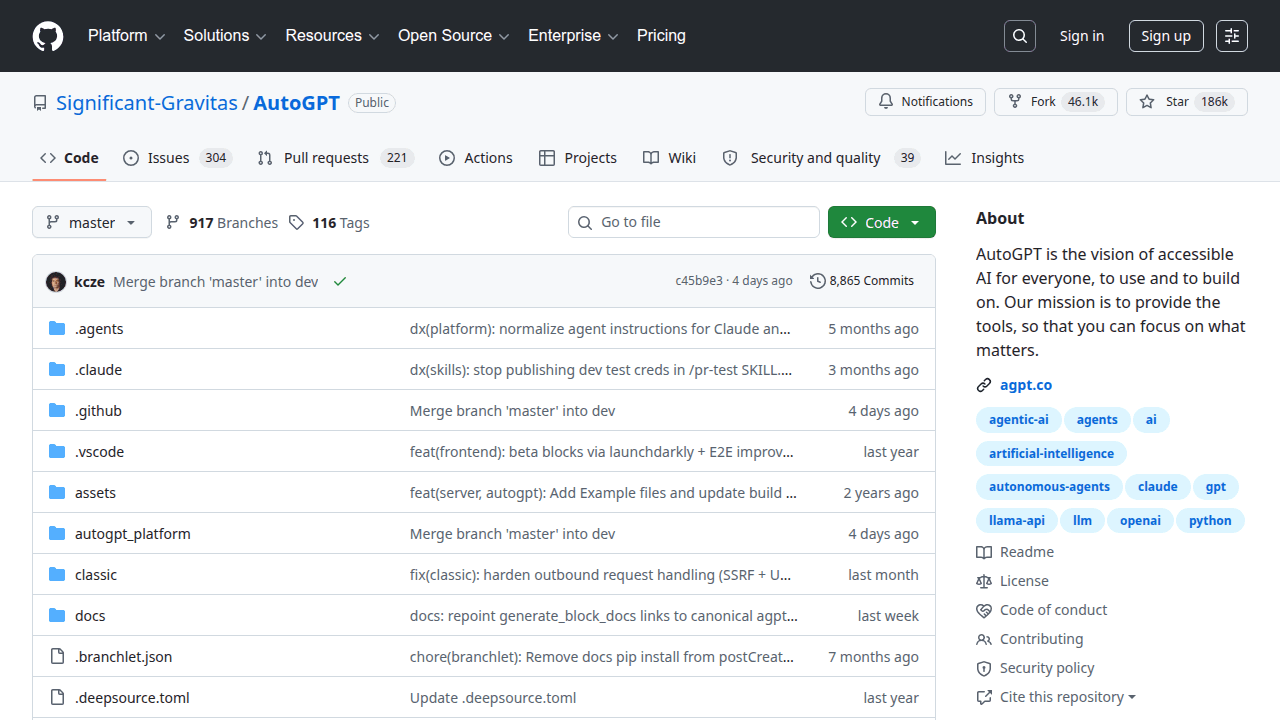Open Security and quality tab

[x=820, y=158]
